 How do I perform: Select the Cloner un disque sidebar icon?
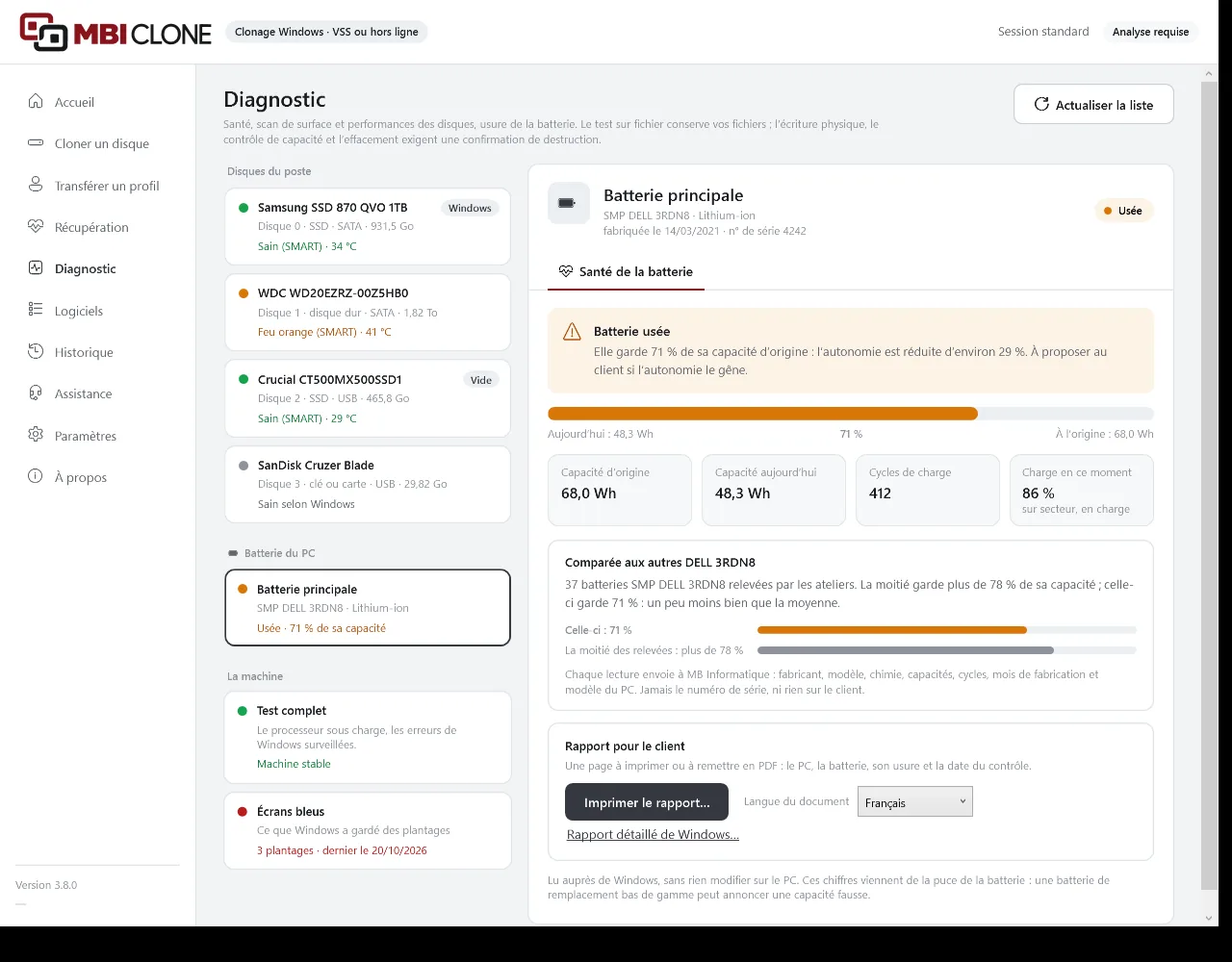pos(36,143)
